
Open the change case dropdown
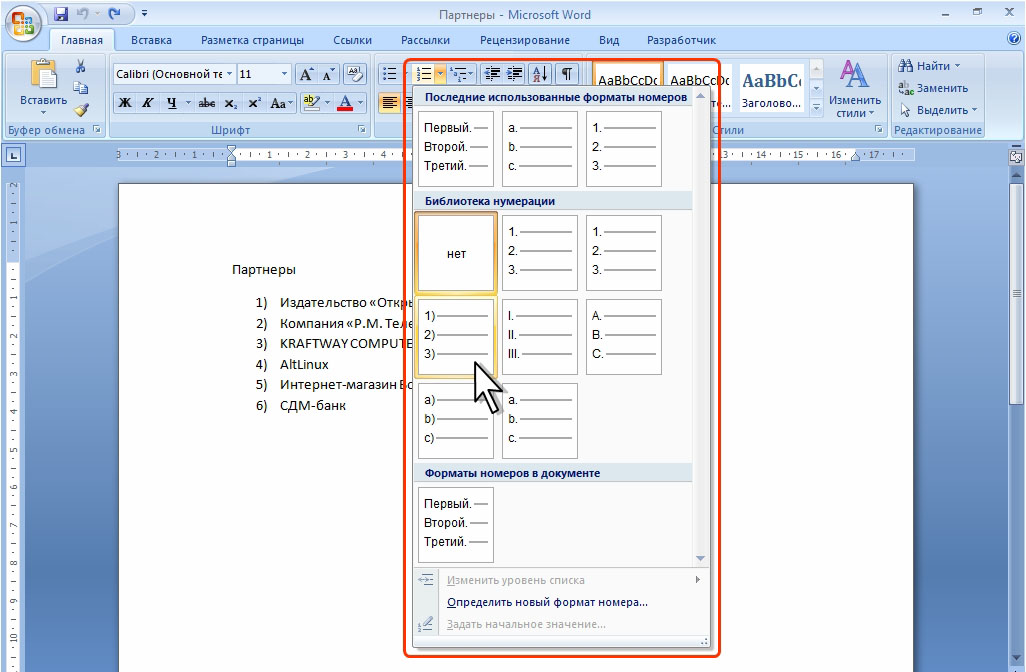click(x=281, y=103)
